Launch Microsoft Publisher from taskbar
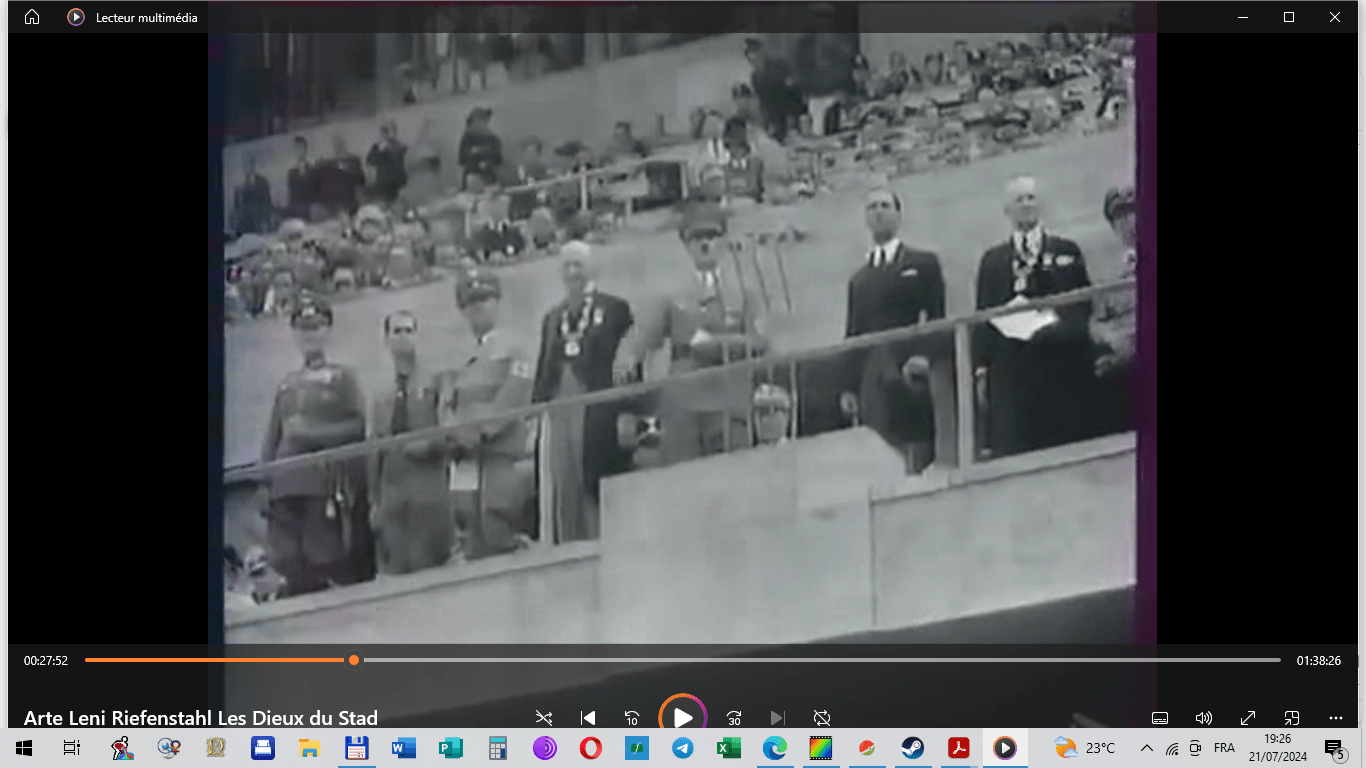 pyautogui.click(x=451, y=747)
